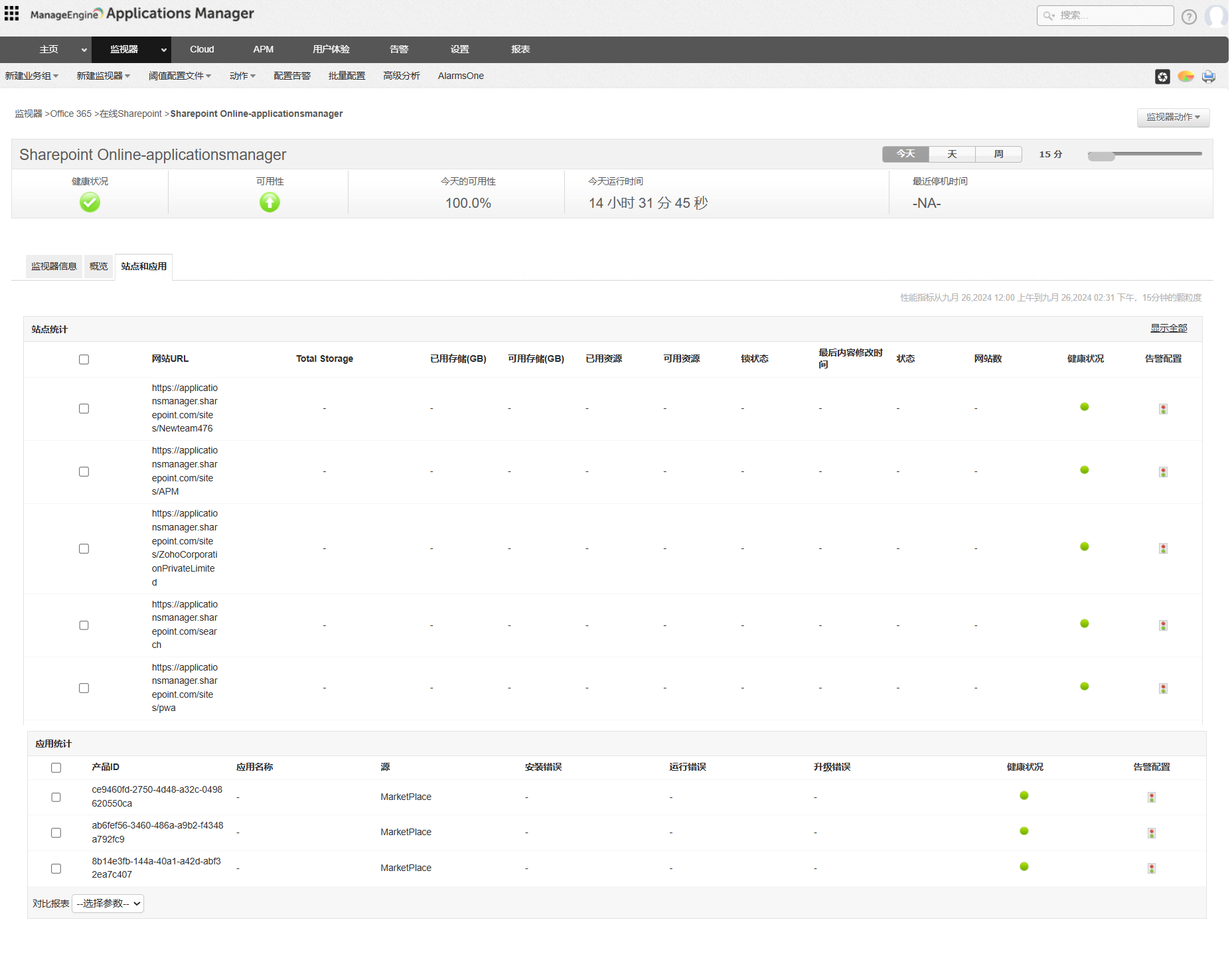Tick the checkbox for the ab6fef56 app

coord(56,833)
